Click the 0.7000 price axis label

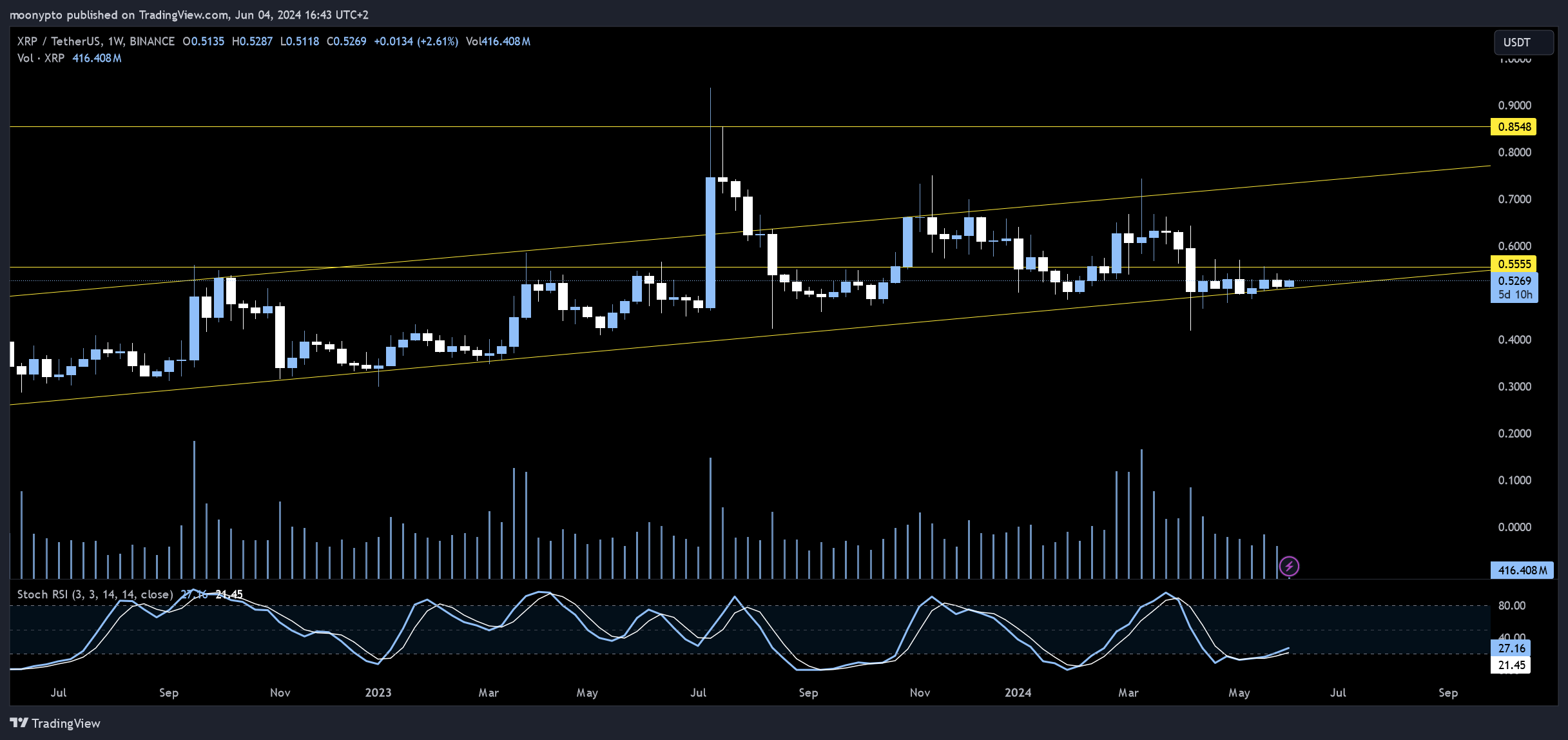(x=1515, y=199)
